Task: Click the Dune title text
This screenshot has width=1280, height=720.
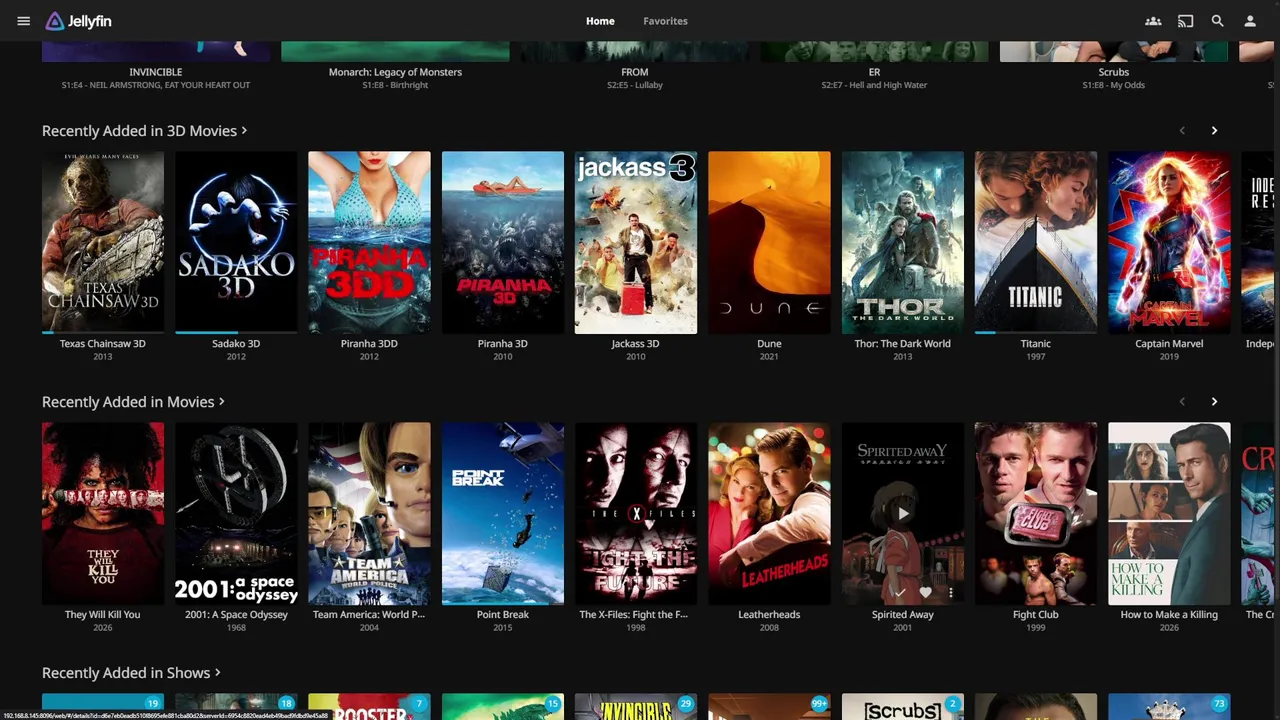Action: [x=769, y=343]
